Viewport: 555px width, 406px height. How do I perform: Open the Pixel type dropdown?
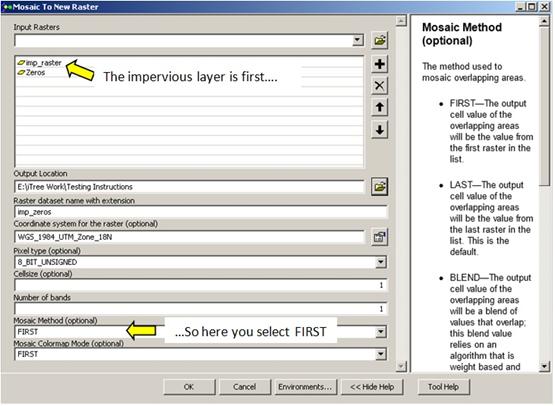[381, 262]
